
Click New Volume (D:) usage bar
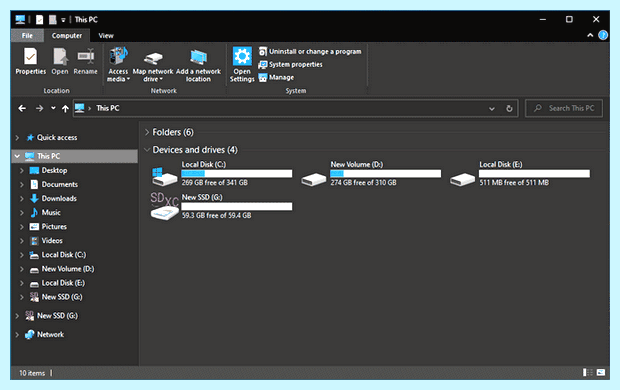coord(385,174)
